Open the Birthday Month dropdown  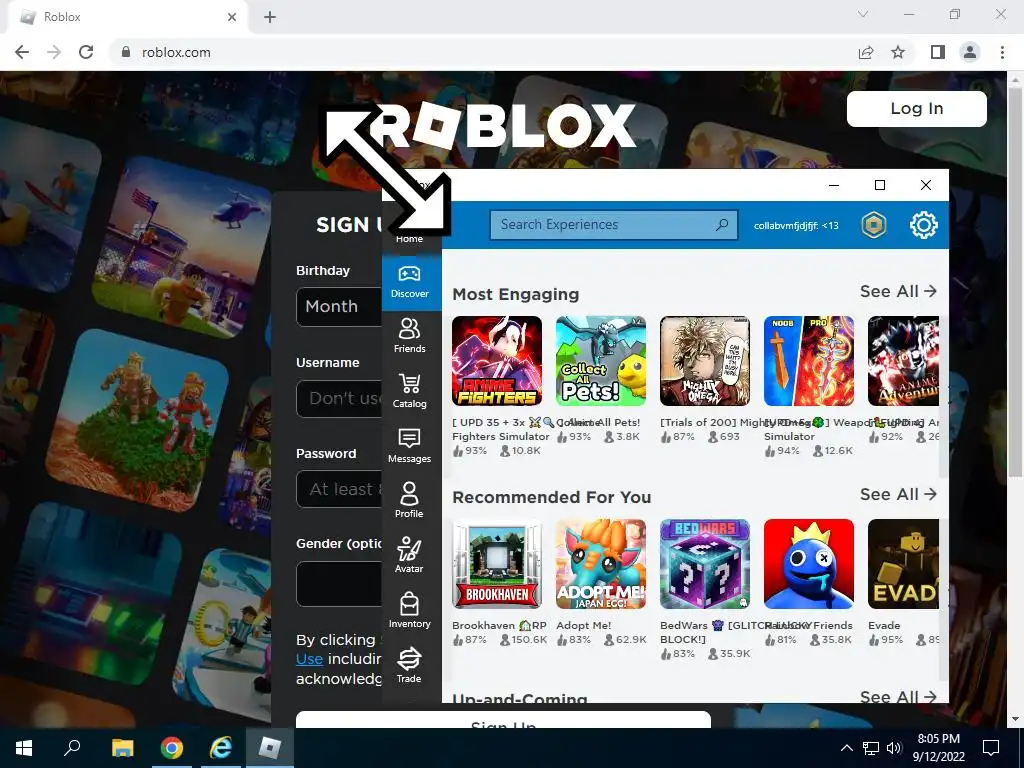pos(340,306)
